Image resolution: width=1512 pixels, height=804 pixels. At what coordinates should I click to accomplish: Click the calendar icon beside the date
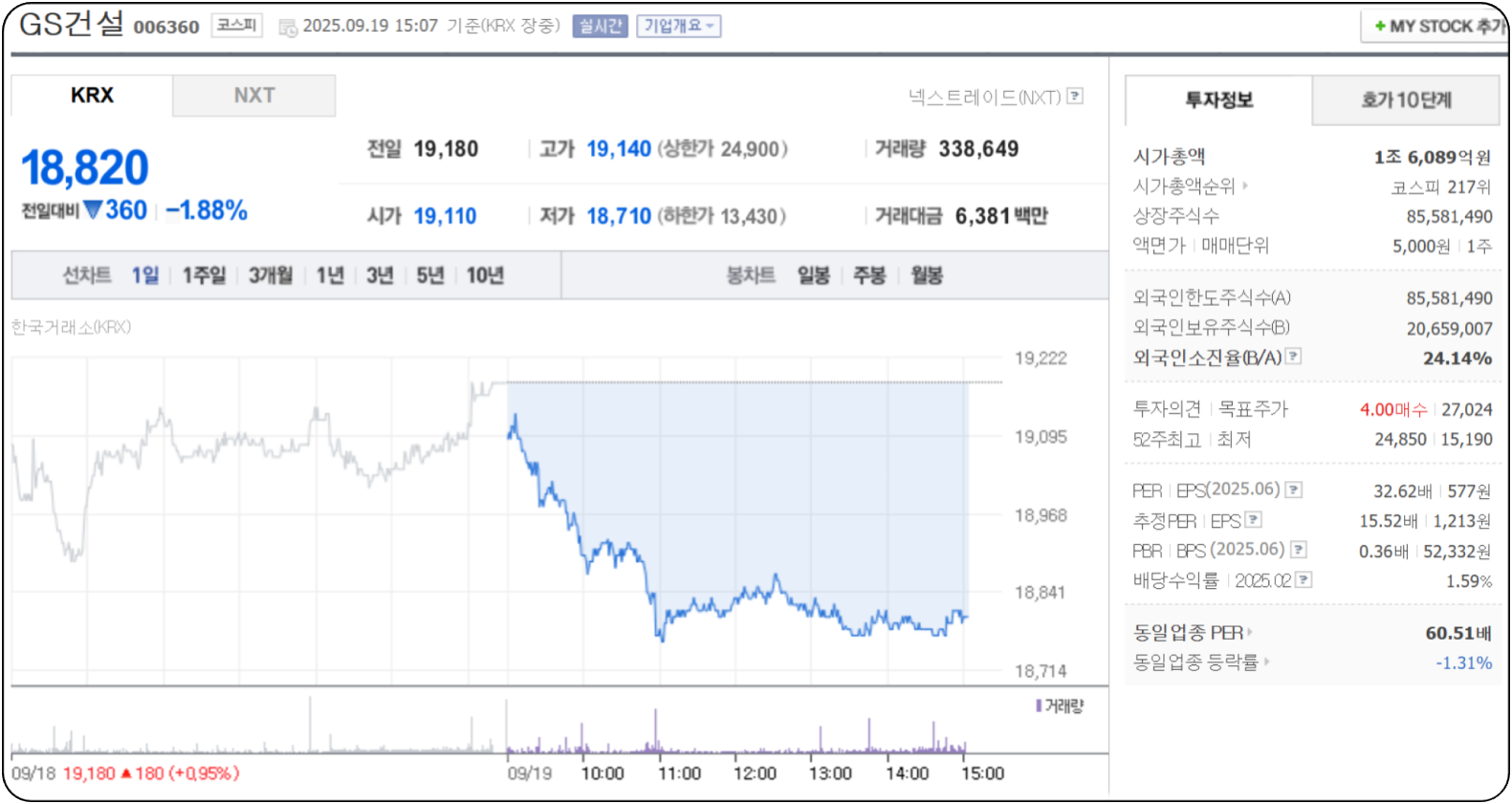click(x=288, y=28)
